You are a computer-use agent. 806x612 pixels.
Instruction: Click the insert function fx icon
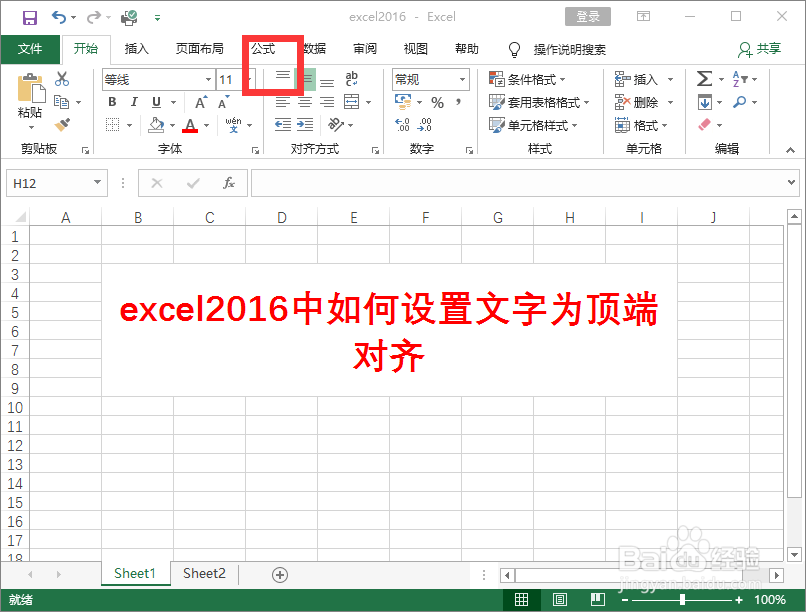point(229,183)
